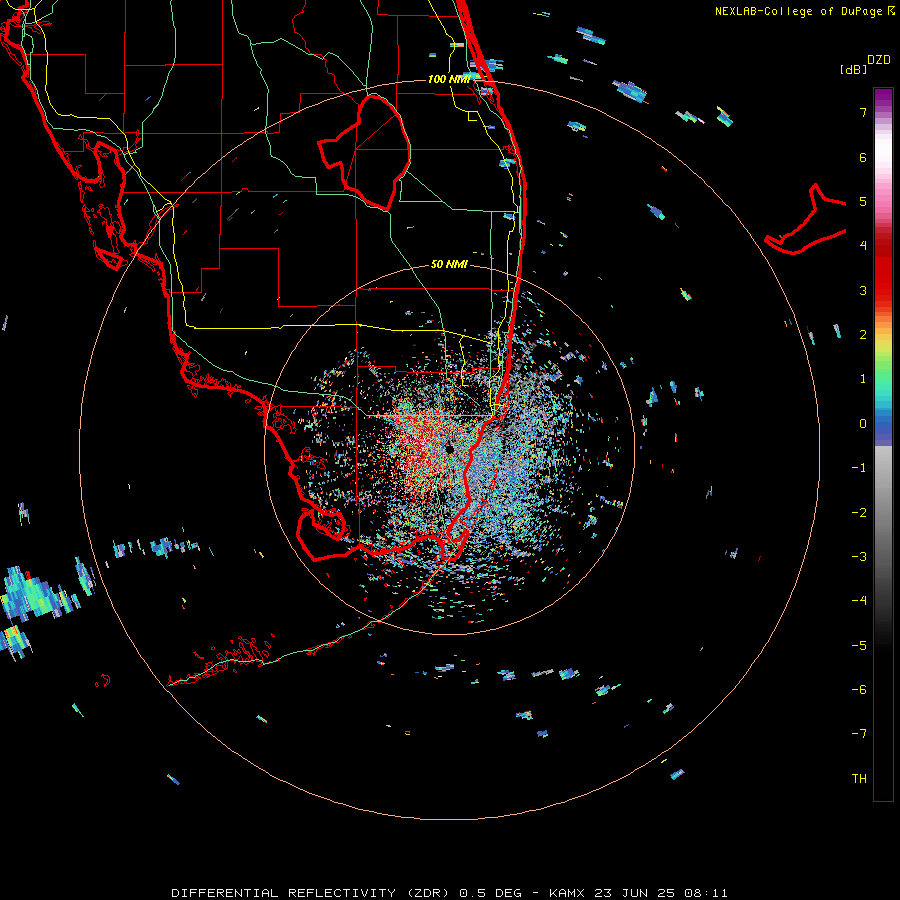
Task: Click the 7 value on the color scale
Action: [x=863, y=112]
